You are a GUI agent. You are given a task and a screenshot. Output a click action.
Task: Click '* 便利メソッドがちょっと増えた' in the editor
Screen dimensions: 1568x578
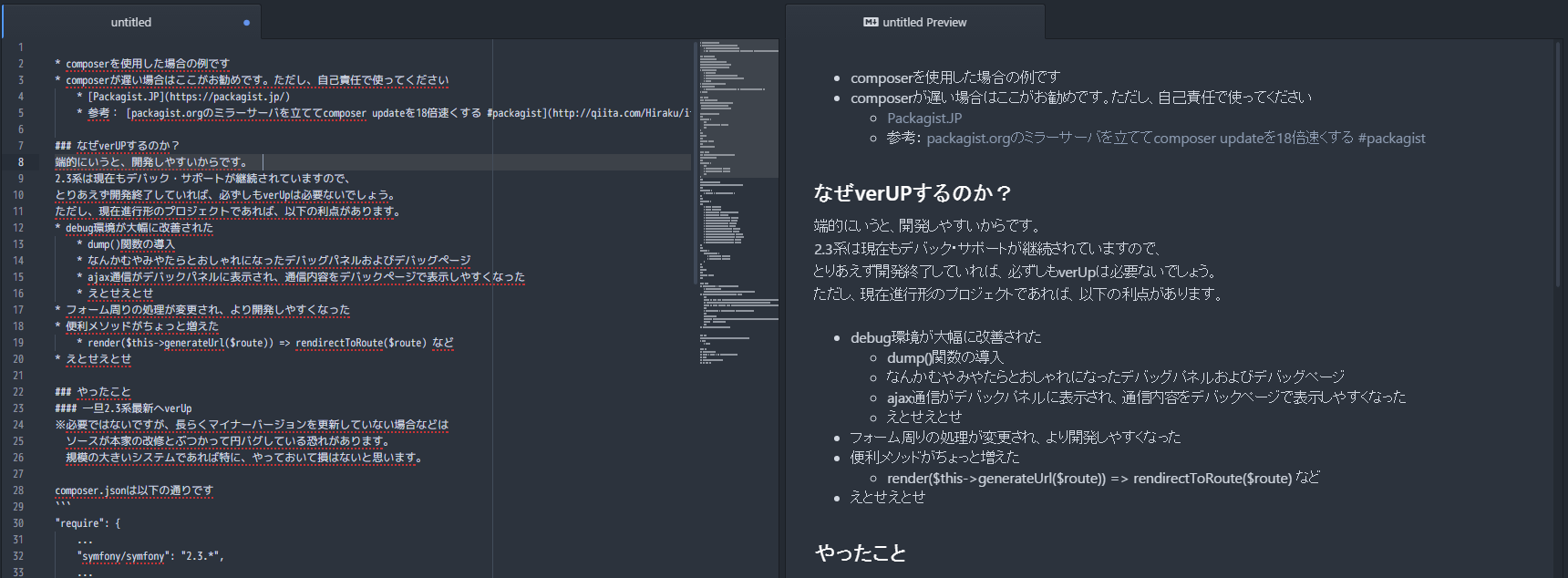click(x=137, y=326)
